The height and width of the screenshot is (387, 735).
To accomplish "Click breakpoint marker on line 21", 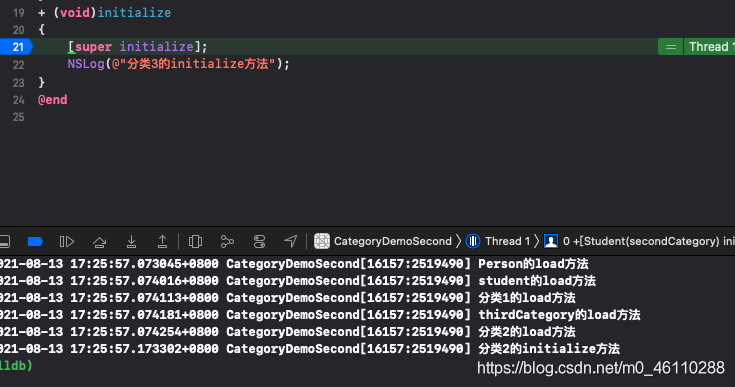I will [17, 47].
